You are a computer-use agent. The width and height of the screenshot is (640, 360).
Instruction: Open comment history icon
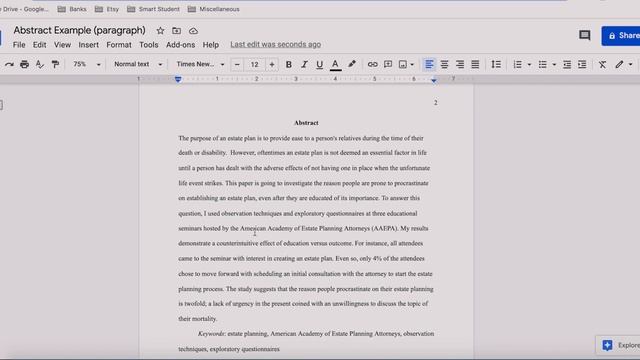click(584, 36)
